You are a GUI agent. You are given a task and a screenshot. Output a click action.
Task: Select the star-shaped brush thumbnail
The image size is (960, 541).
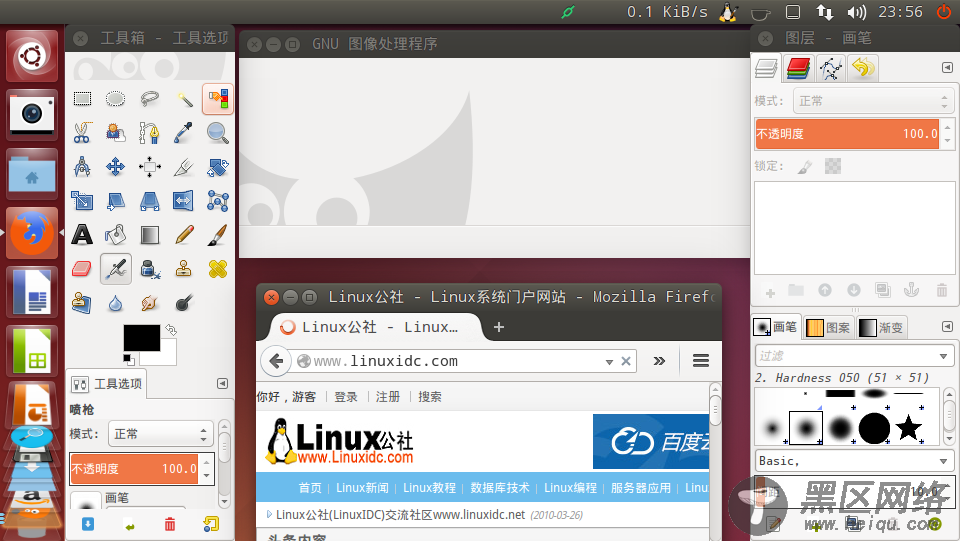(x=909, y=427)
